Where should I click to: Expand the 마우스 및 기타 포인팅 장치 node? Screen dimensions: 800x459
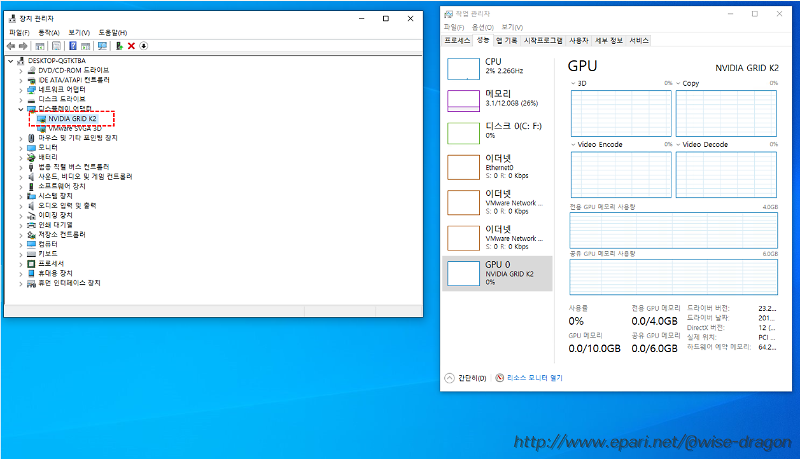(21, 138)
